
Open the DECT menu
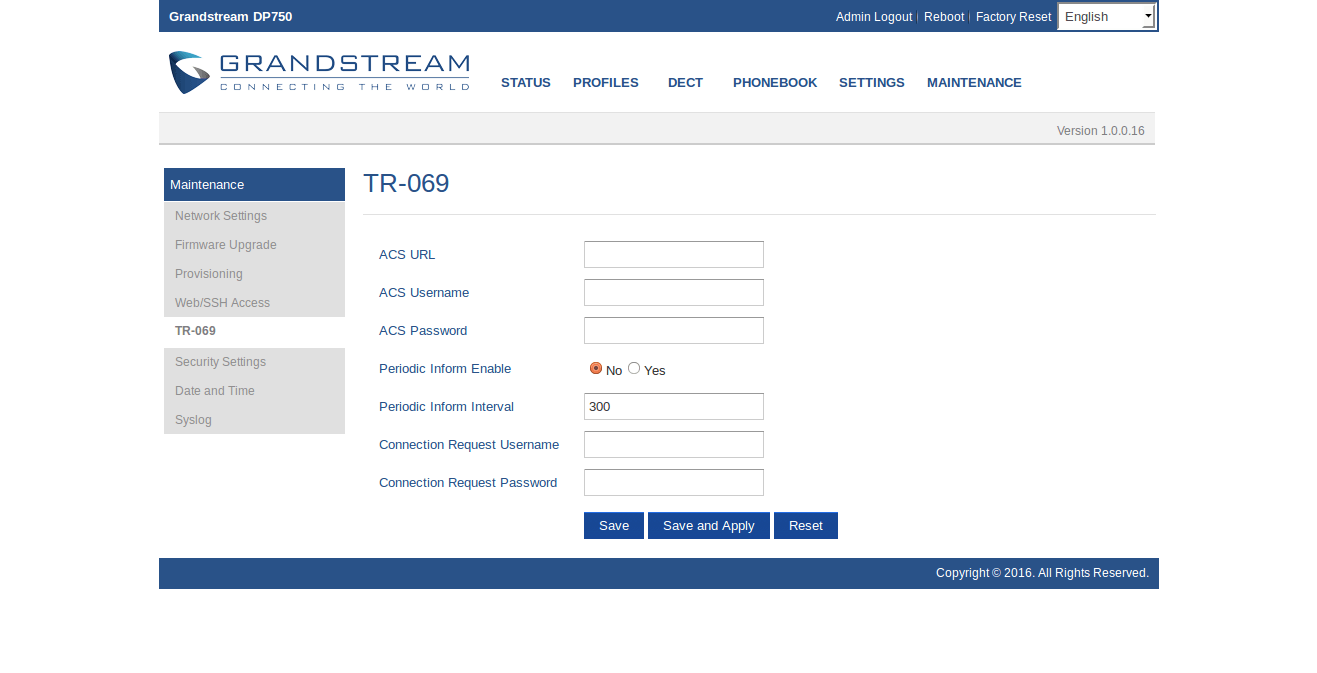click(x=685, y=83)
